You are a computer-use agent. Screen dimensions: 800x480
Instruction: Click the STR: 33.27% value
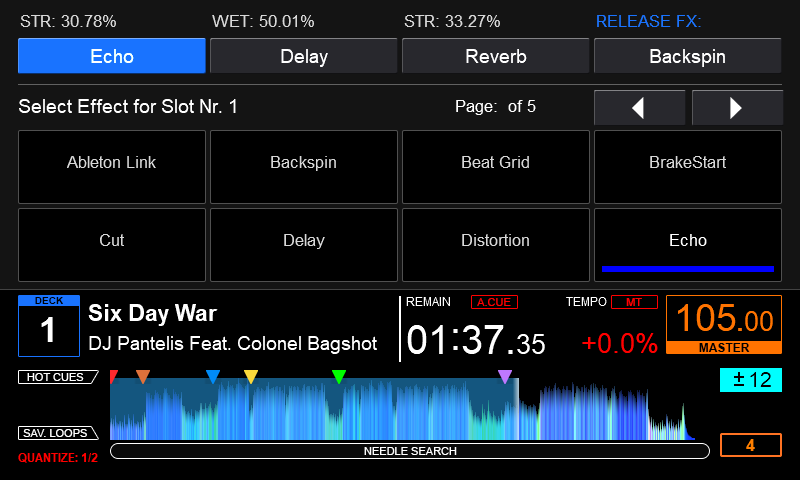point(452,21)
